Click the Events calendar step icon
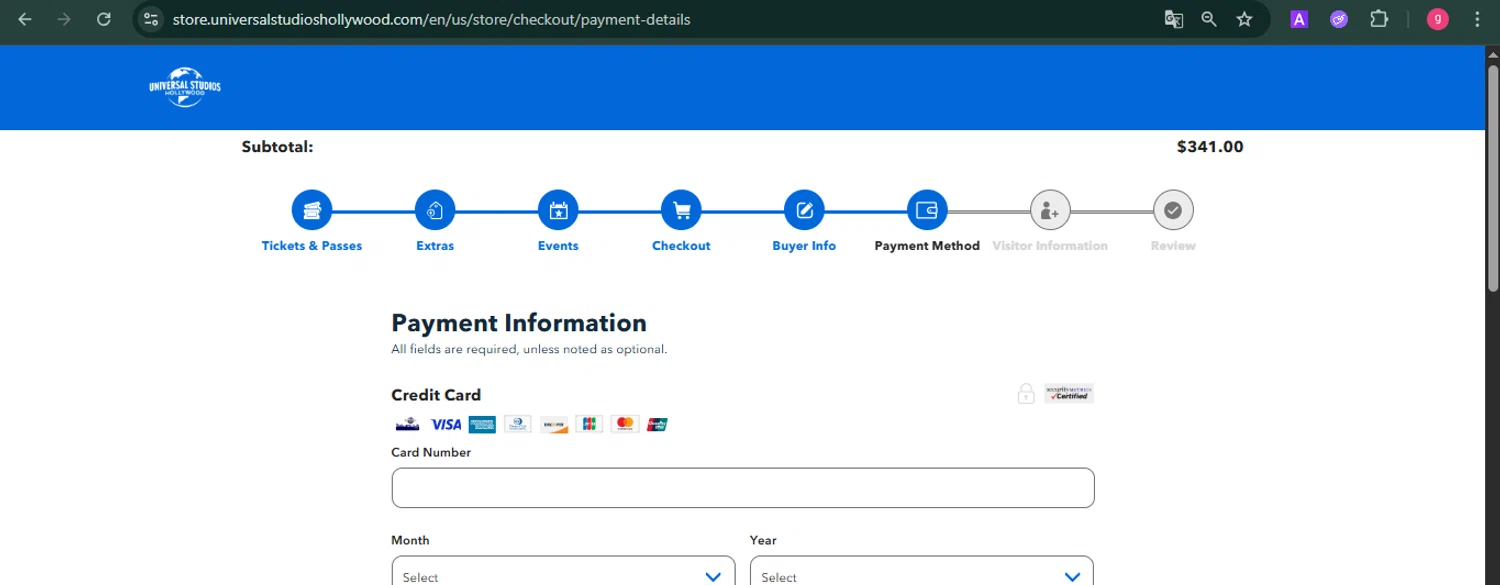Screen dimensions: 1500x585 pyautogui.click(x=558, y=210)
